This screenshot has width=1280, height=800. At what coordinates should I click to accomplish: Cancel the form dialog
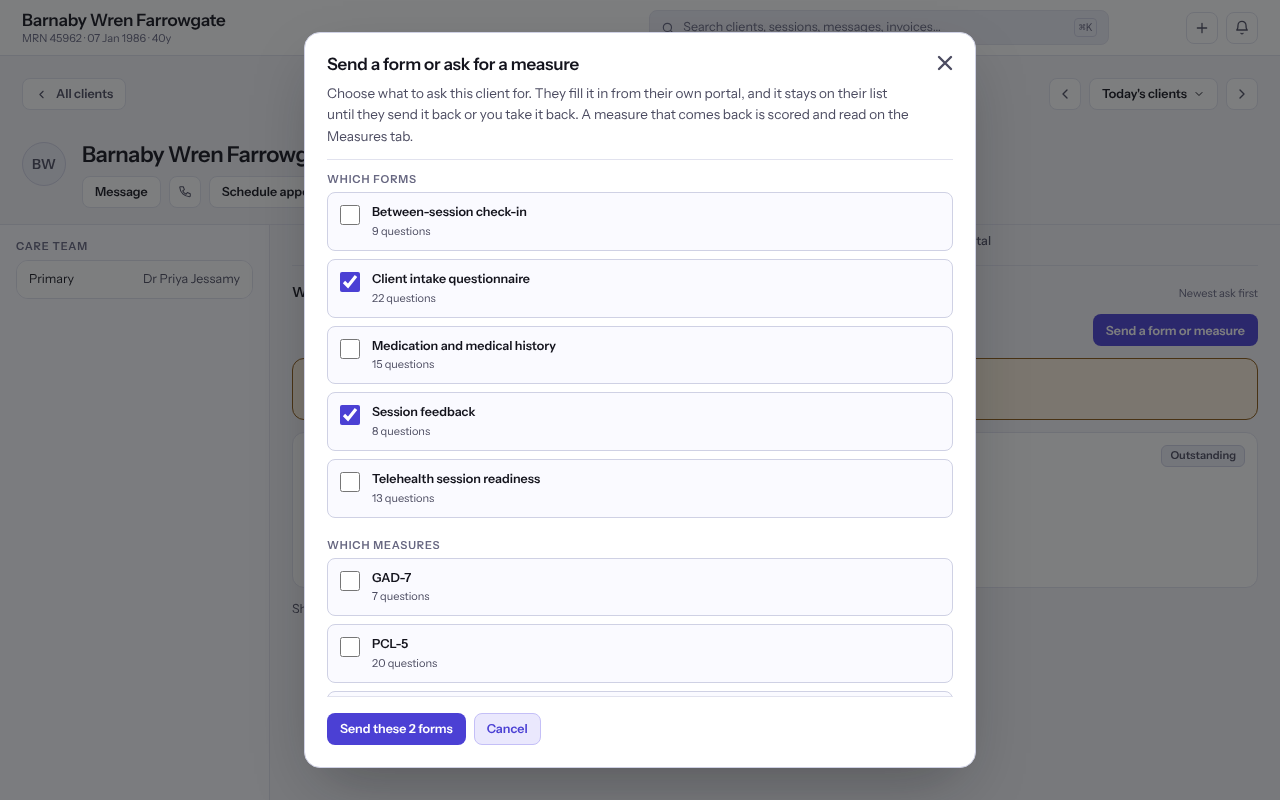point(507,729)
